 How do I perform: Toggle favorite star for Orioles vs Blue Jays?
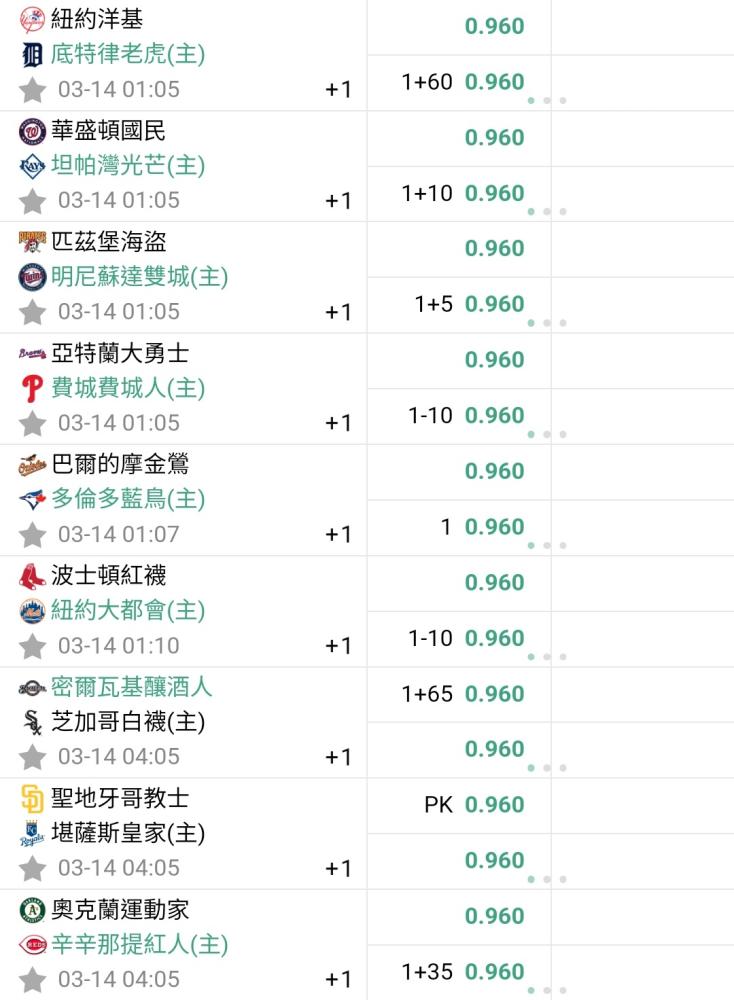[x=32, y=534]
